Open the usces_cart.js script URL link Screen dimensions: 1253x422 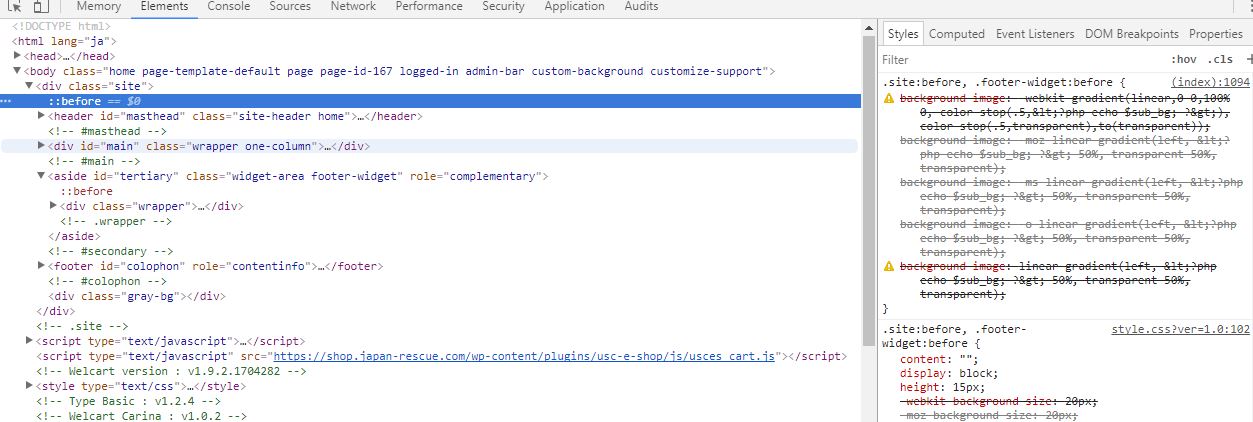click(x=524, y=356)
